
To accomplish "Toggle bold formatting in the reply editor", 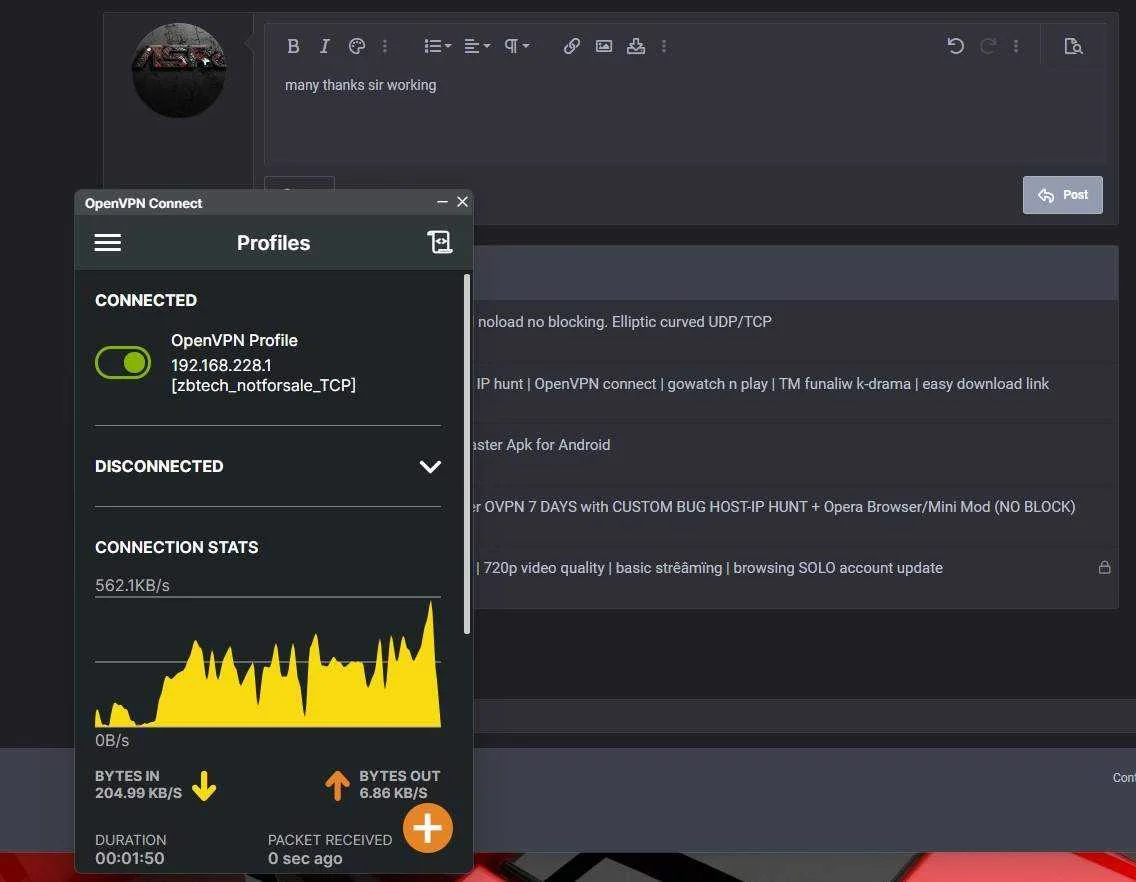I will [x=293, y=46].
